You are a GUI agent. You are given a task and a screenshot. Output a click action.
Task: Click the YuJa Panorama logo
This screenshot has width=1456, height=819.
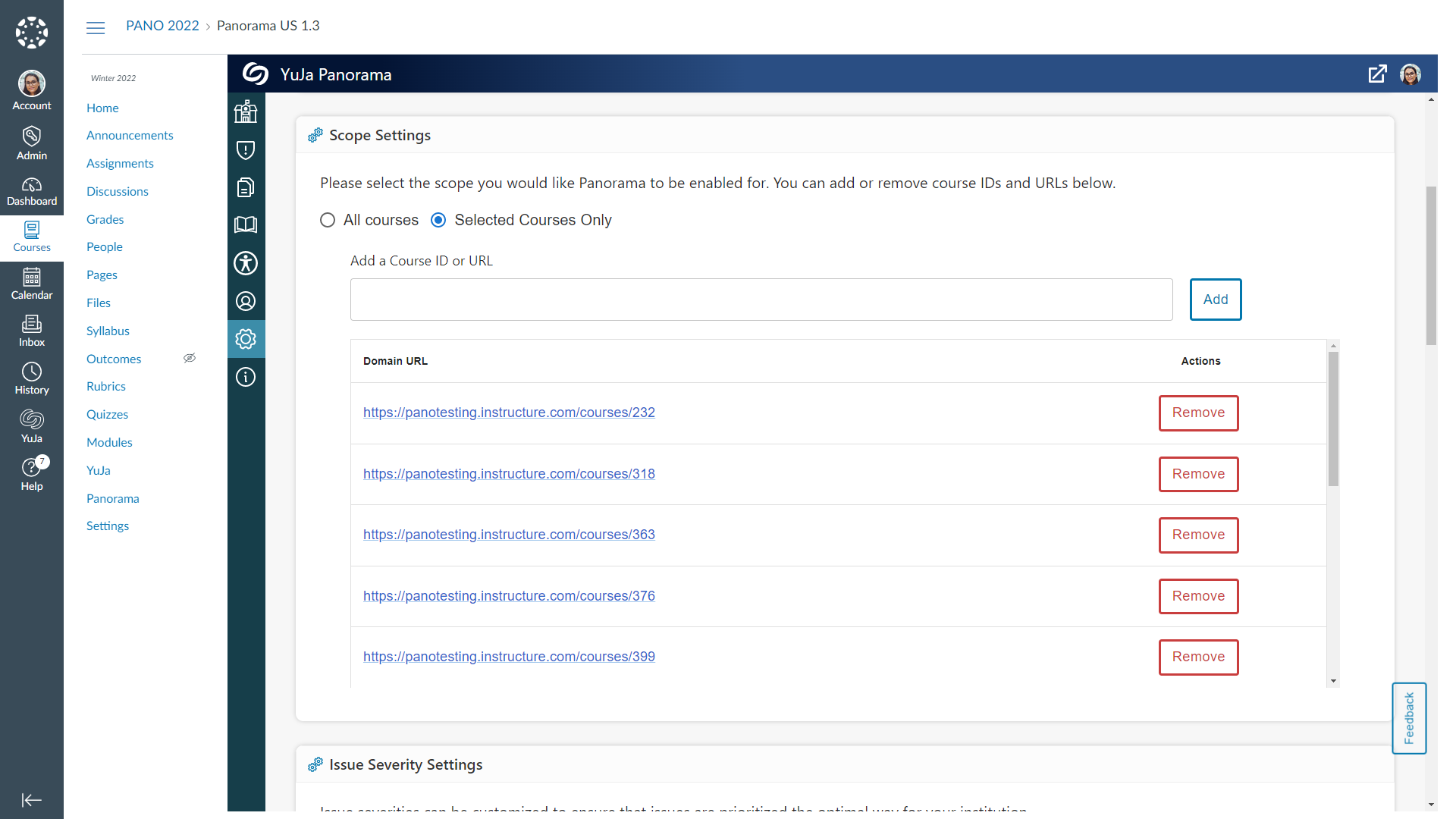click(x=256, y=74)
